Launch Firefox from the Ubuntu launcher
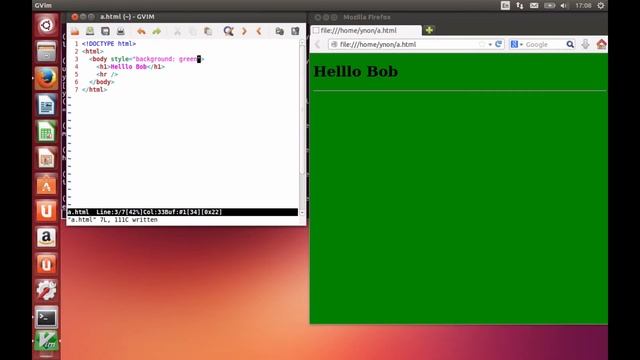Image resolution: width=640 pixels, height=360 pixels. coord(46,78)
